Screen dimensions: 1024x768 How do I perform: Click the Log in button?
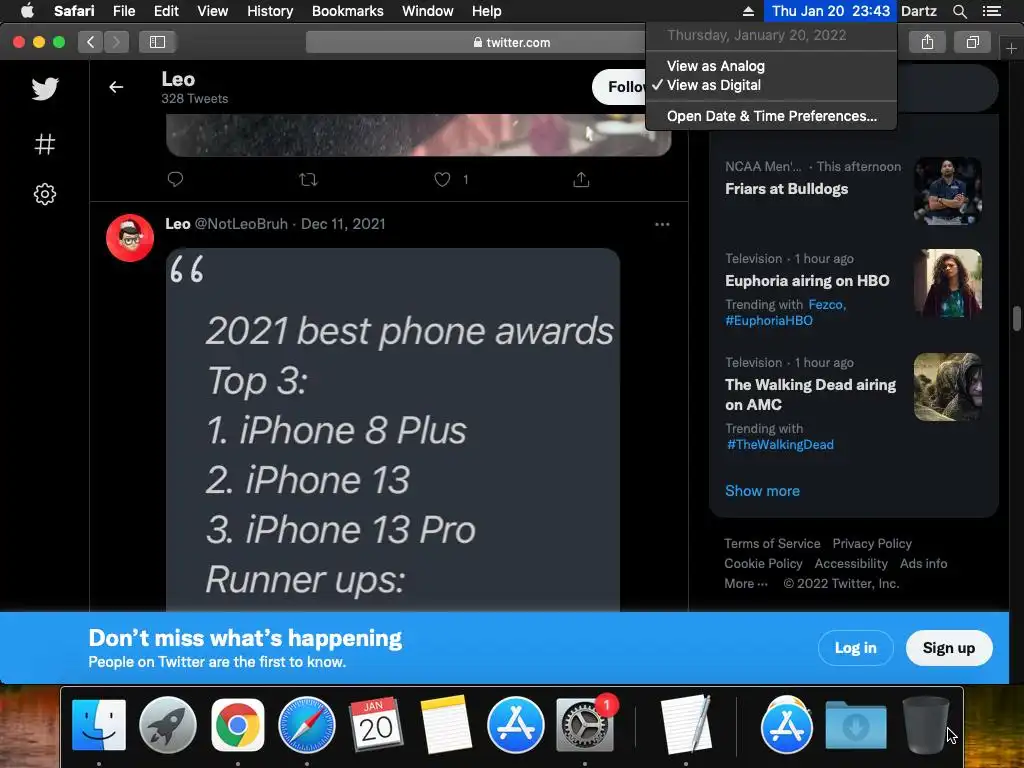[856, 648]
